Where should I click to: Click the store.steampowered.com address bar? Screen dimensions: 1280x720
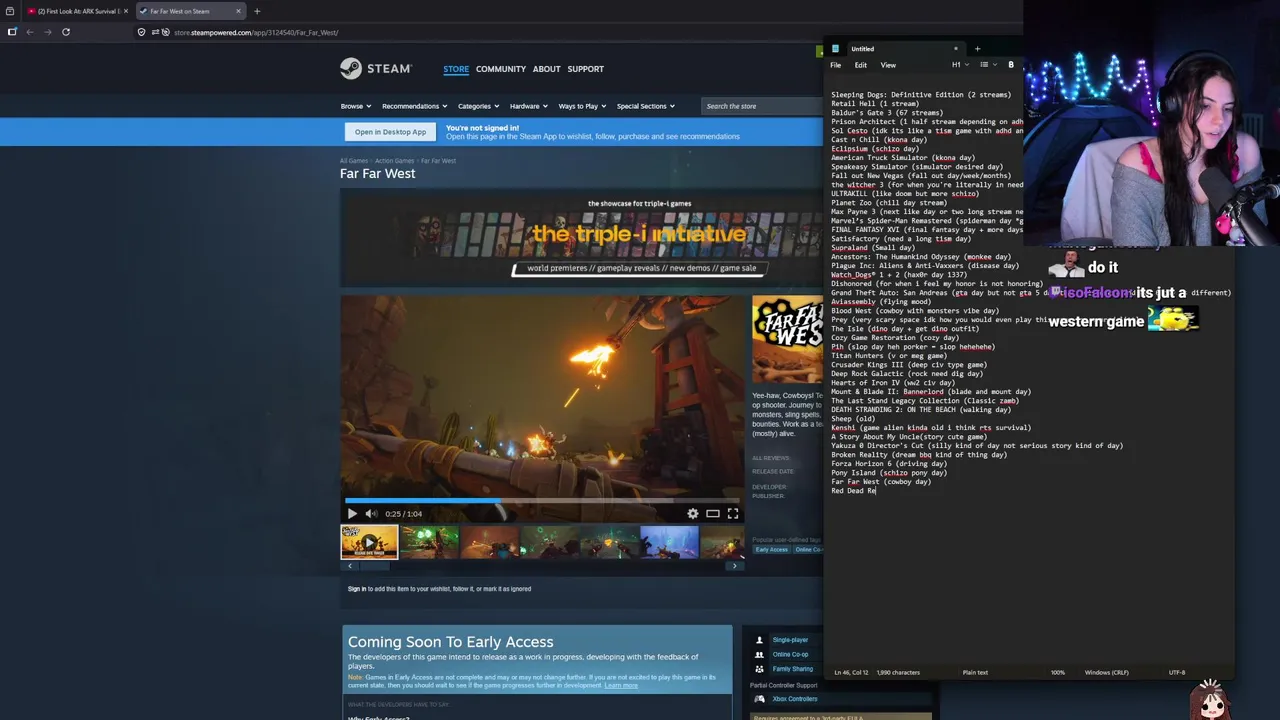tap(256, 32)
